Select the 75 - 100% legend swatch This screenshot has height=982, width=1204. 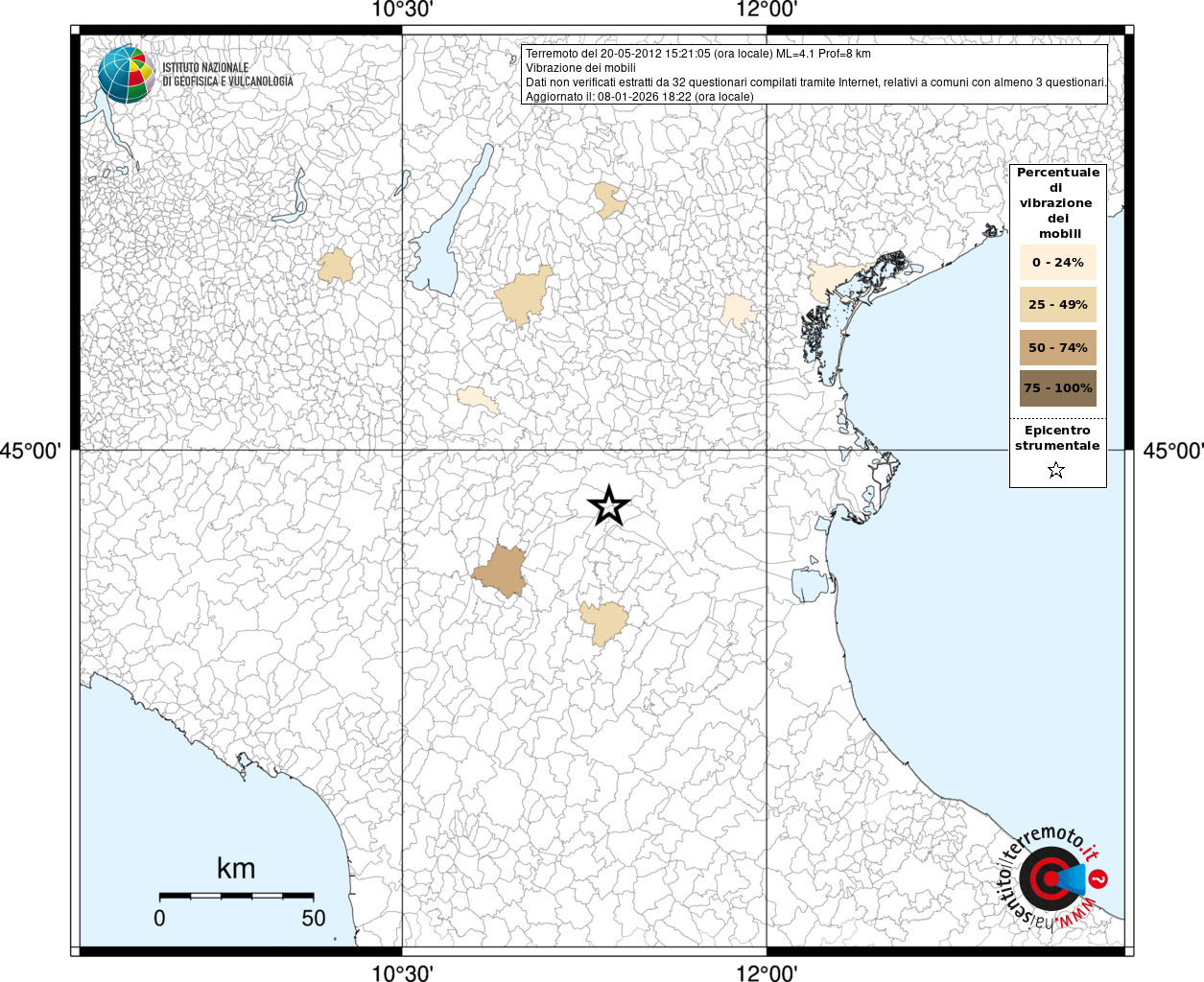click(x=1058, y=388)
